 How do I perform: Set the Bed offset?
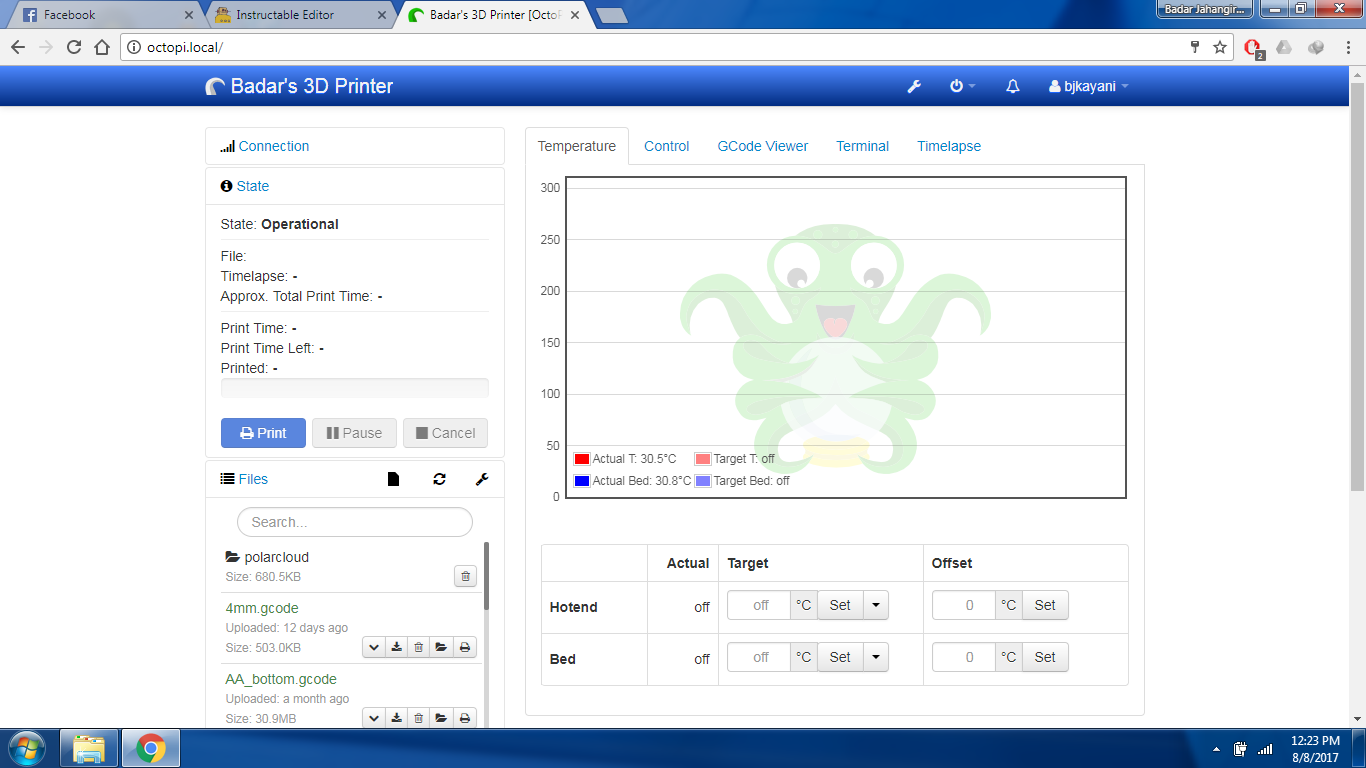click(1045, 657)
